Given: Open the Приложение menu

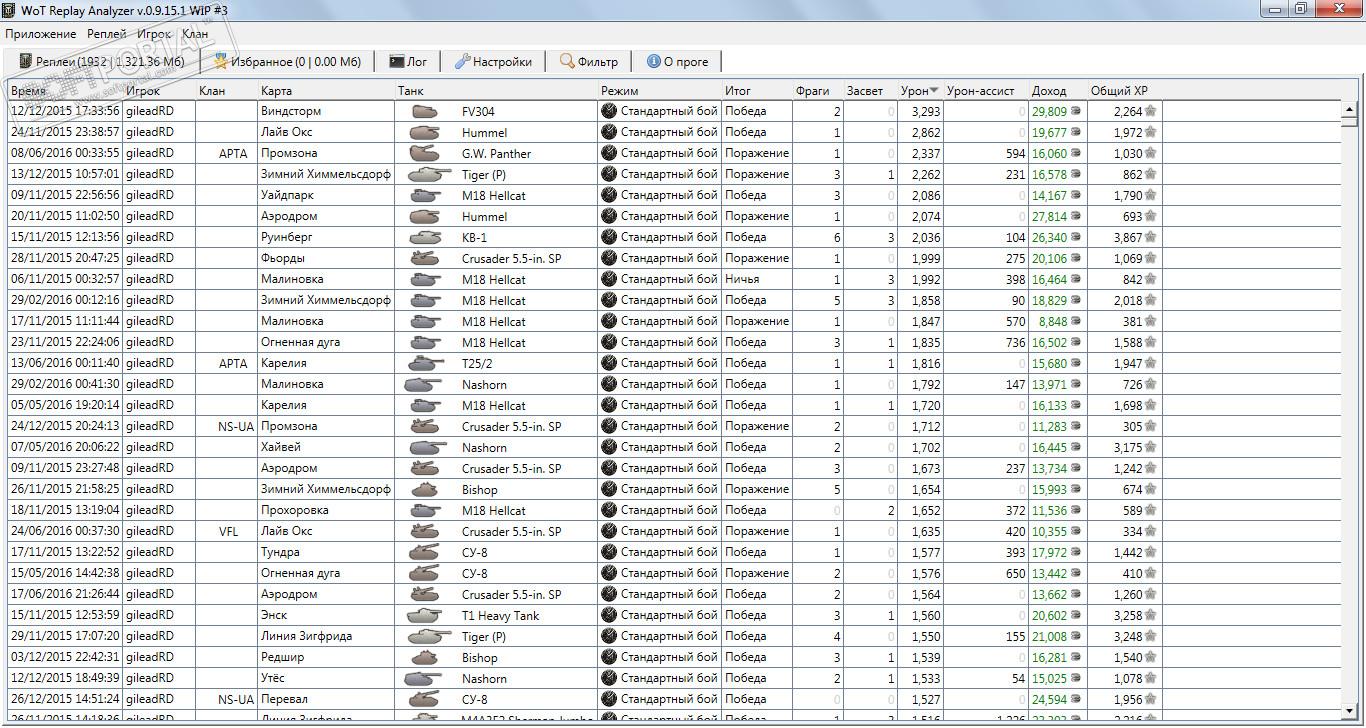Looking at the screenshot, I should click(x=41, y=34).
